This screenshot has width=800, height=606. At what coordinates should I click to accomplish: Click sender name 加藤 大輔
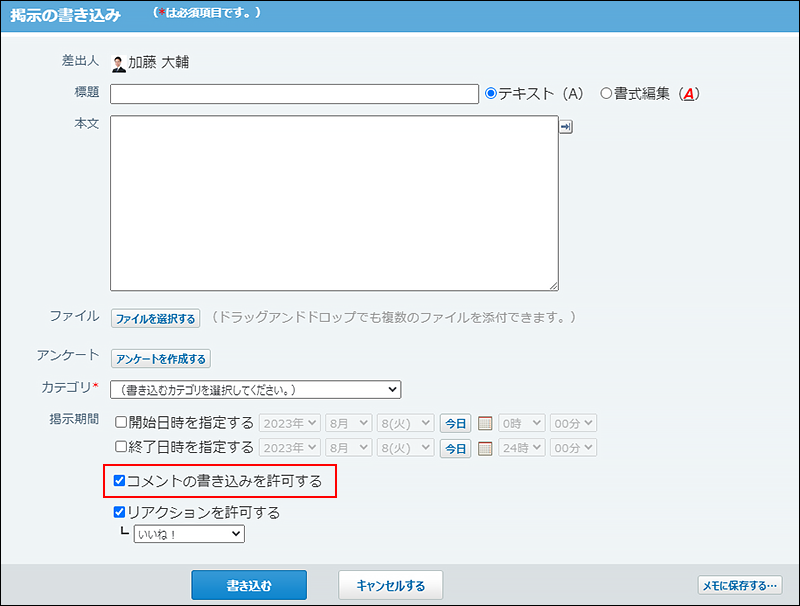coord(159,62)
